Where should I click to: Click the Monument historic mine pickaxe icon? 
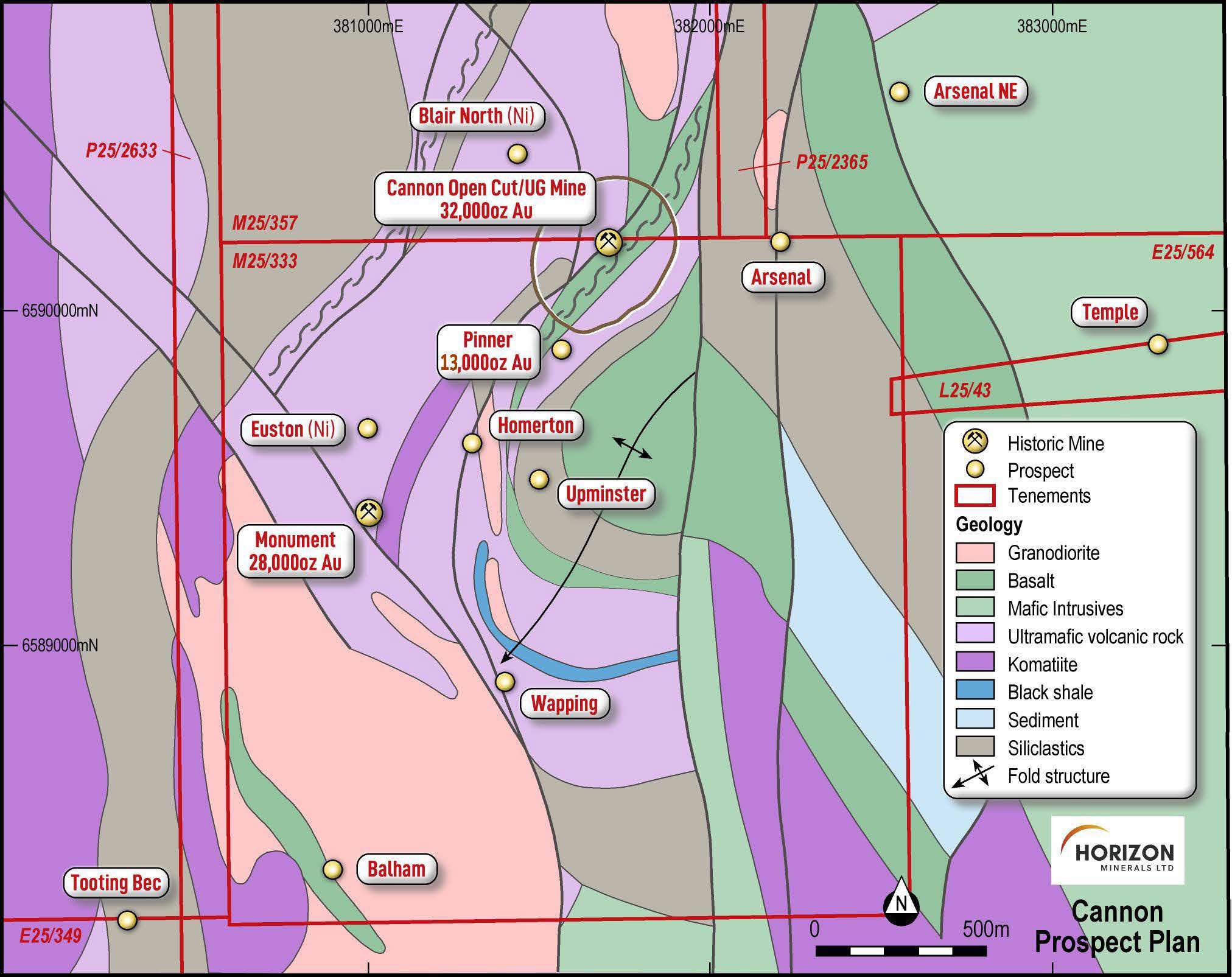369,512
